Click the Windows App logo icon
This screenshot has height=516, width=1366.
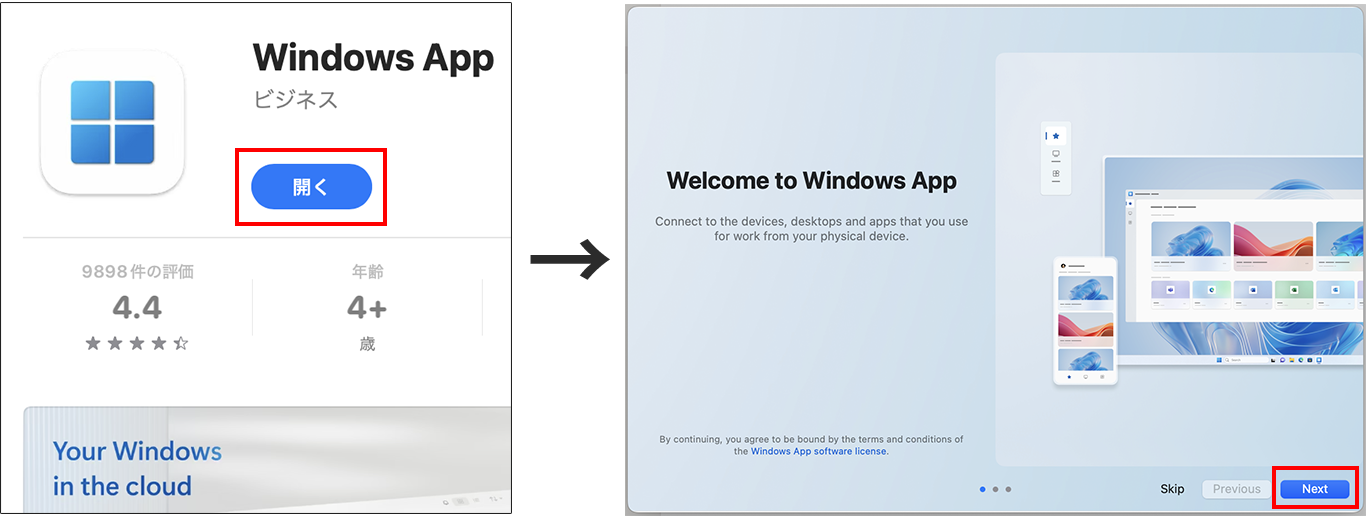pyautogui.click(x=112, y=123)
